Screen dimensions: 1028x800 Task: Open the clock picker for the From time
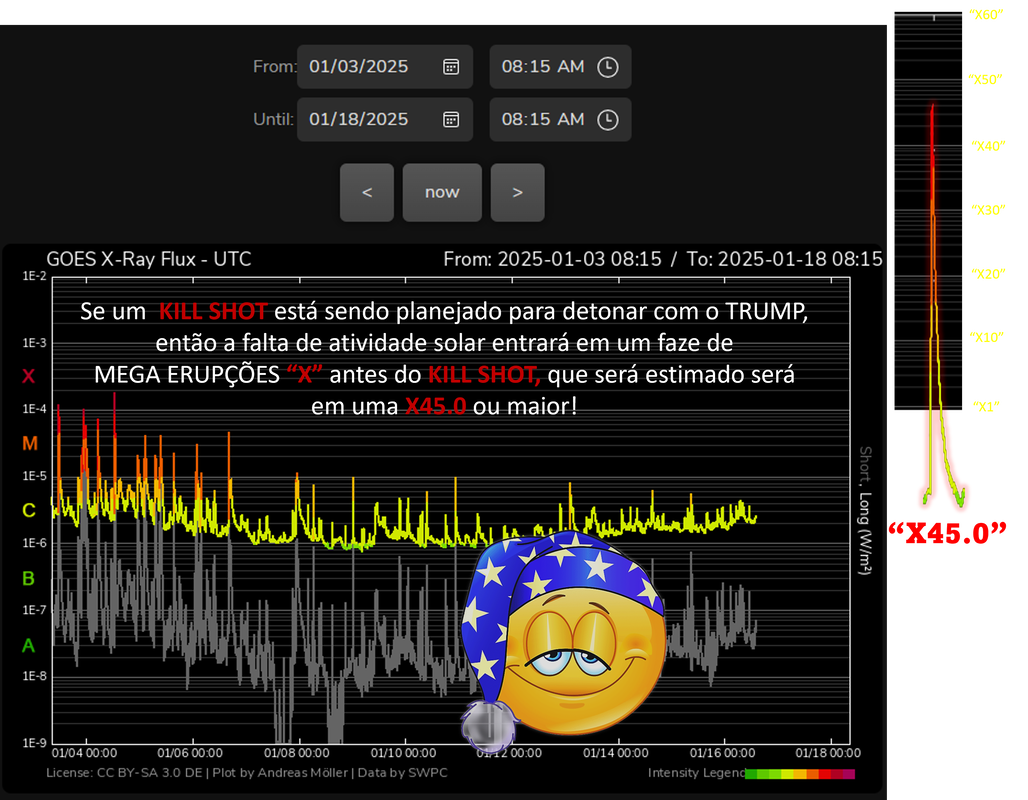click(x=608, y=67)
